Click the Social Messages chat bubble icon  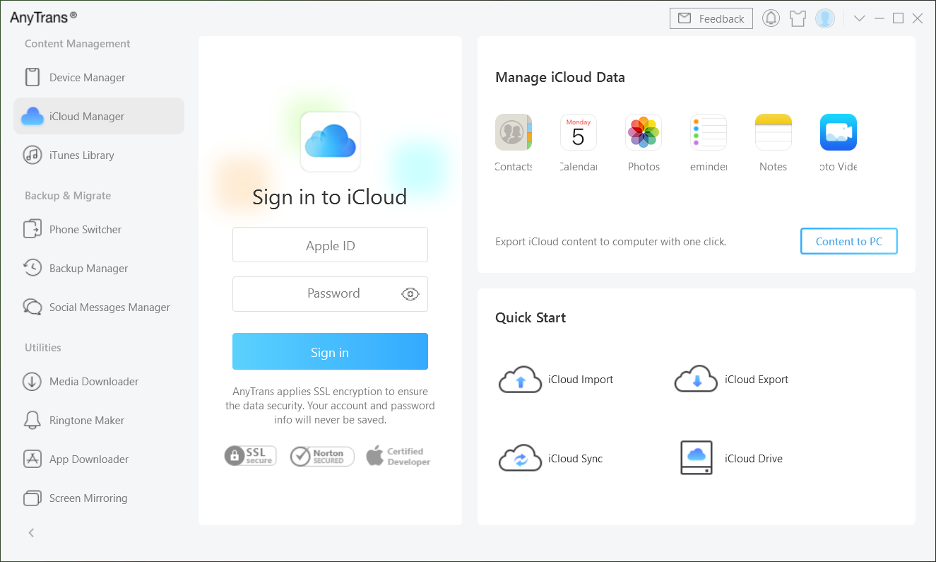(32, 306)
